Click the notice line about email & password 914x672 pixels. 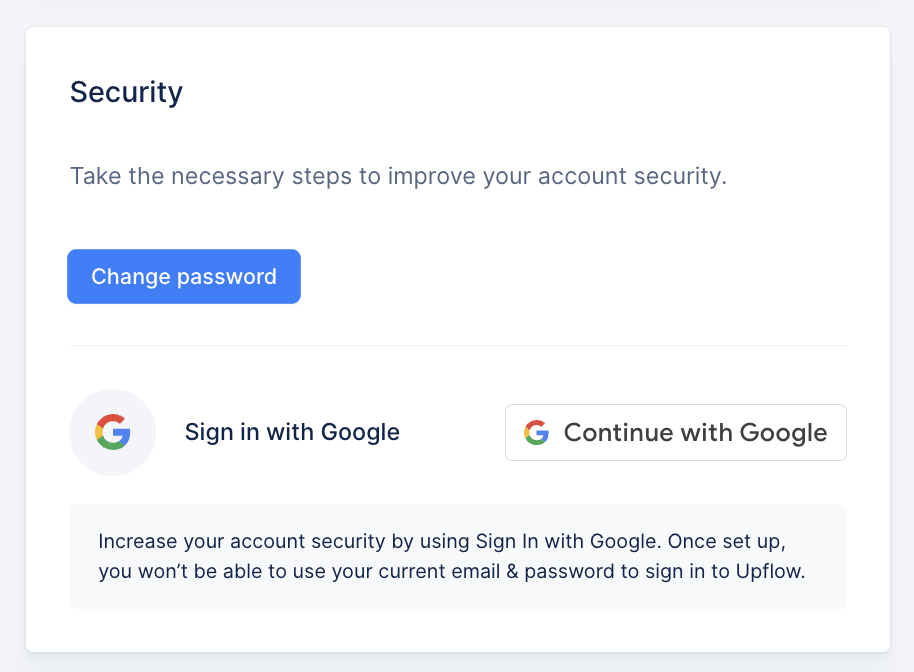(452, 571)
